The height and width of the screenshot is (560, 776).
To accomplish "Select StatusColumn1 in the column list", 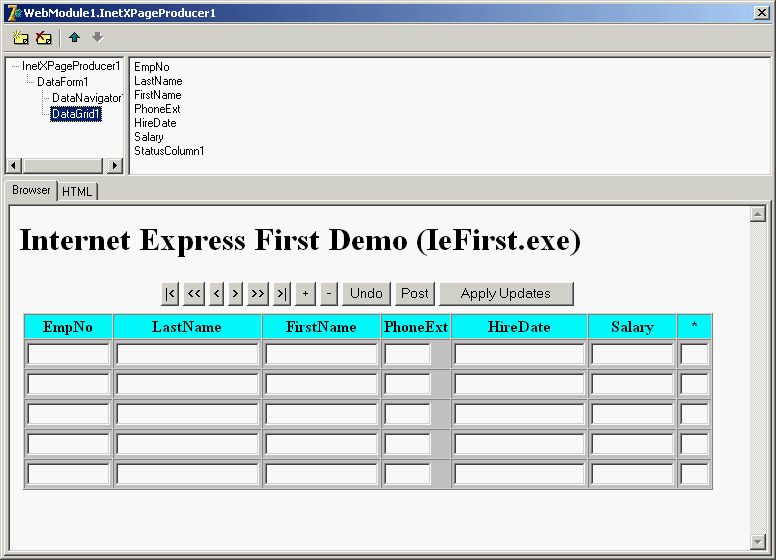I will 169,151.
